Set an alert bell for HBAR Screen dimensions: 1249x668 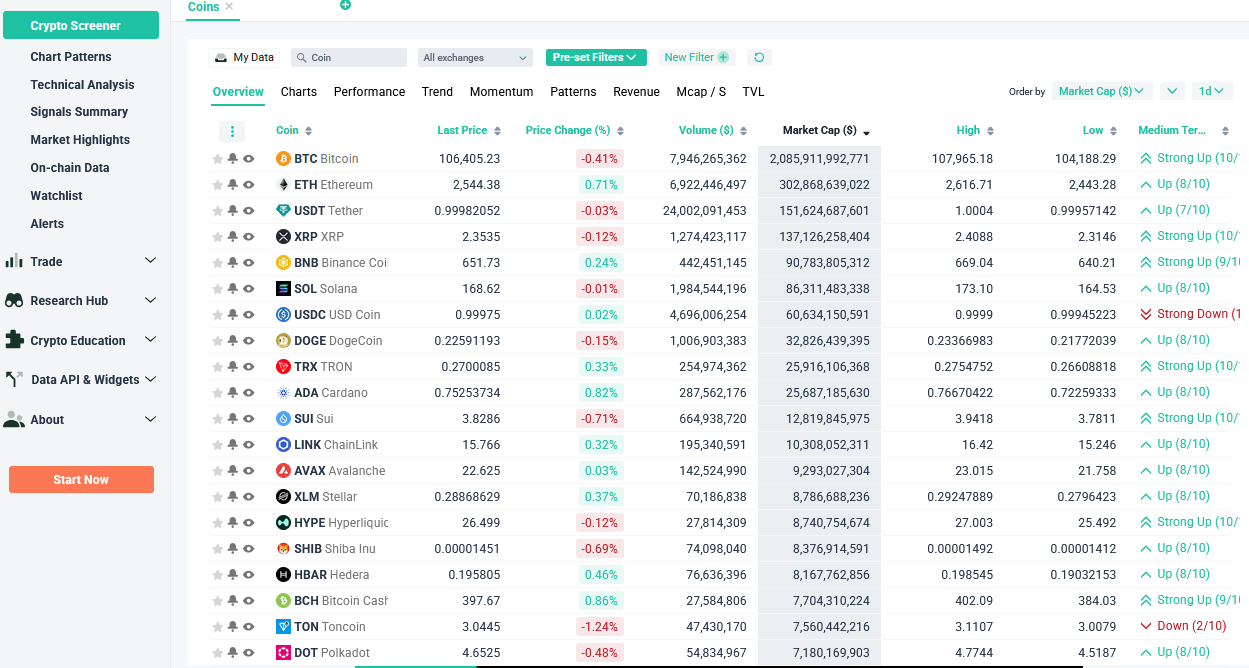(233, 575)
